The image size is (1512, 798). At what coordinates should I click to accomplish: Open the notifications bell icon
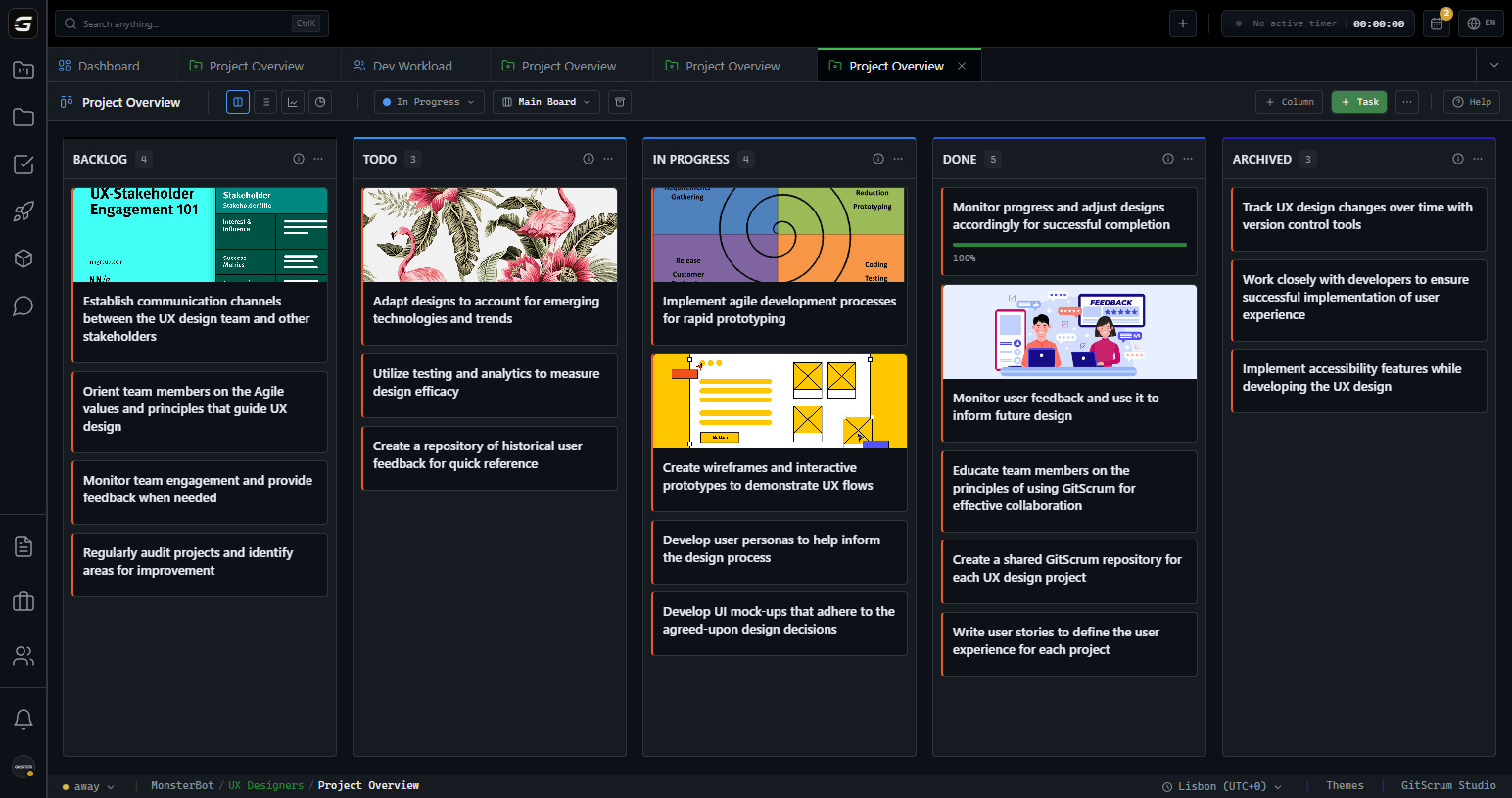(x=23, y=719)
